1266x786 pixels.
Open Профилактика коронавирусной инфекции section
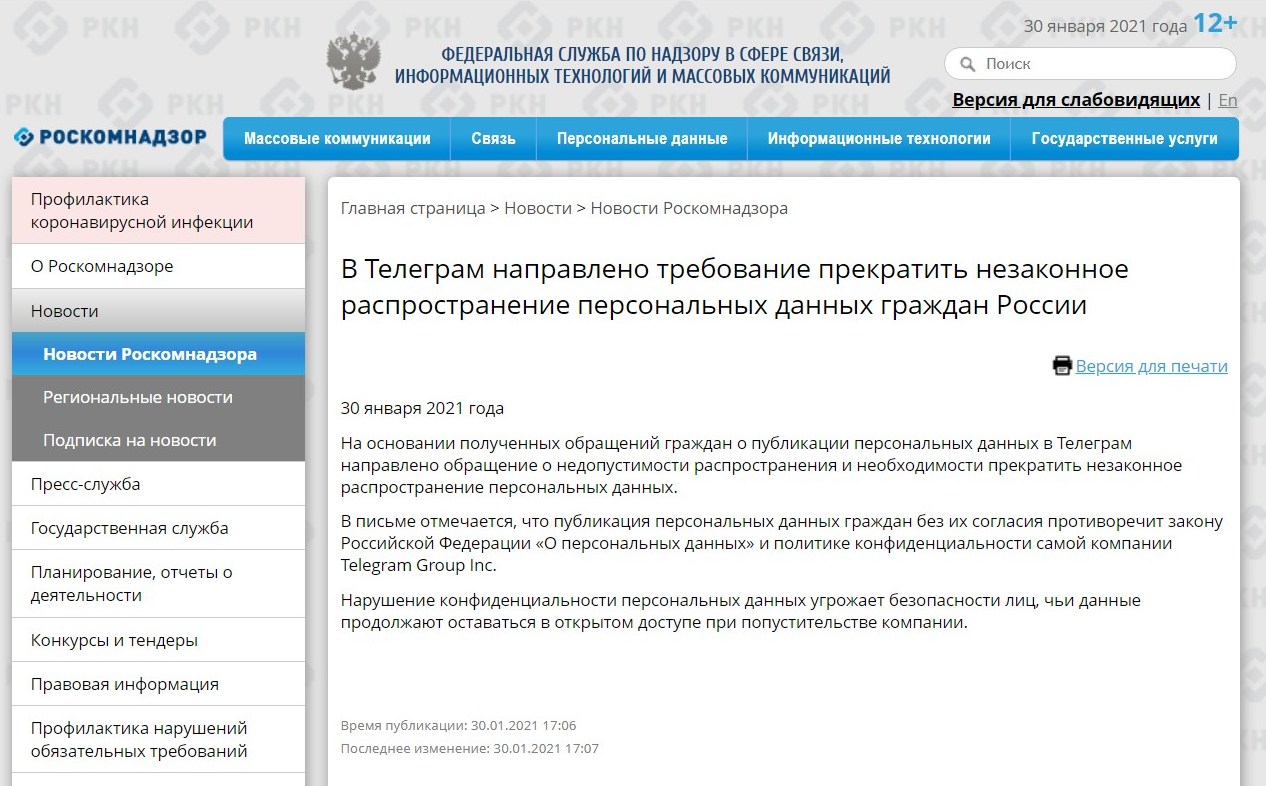tap(158, 211)
